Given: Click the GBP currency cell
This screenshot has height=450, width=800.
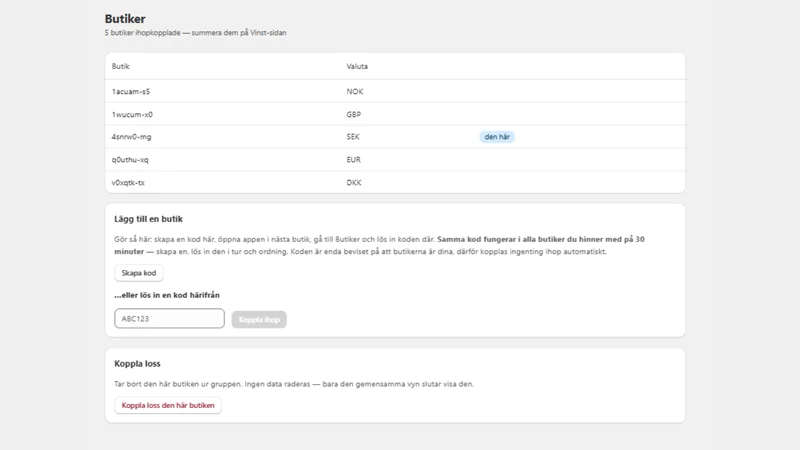Looking at the screenshot, I should coord(354,114).
